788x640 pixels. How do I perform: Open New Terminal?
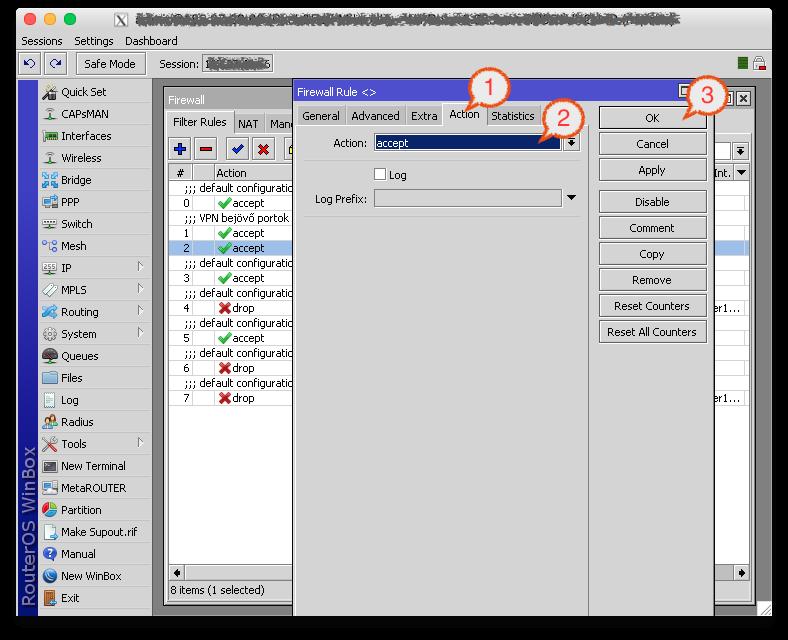[95, 466]
